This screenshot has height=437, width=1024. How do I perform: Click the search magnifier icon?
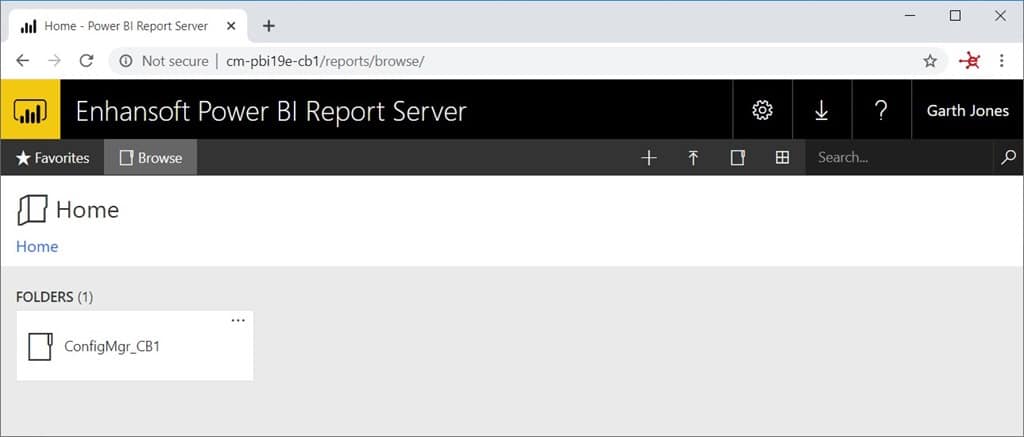(1008, 157)
